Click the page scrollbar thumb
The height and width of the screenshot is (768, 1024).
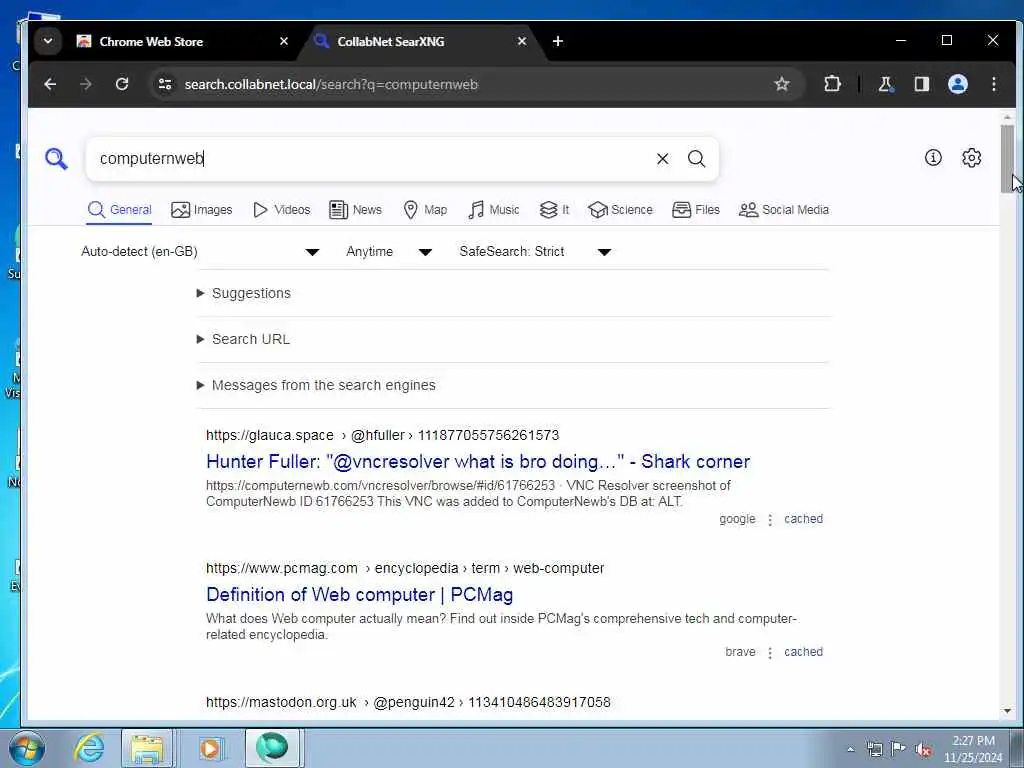pyautogui.click(x=1007, y=159)
